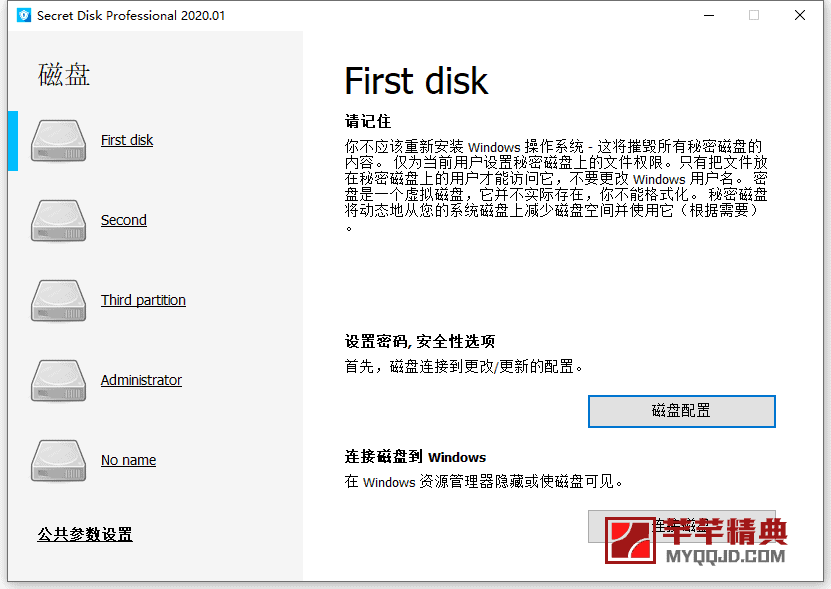This screenshot has height=589, width=831.
Task: Click the Second disk drive icon
Action: 57,220
